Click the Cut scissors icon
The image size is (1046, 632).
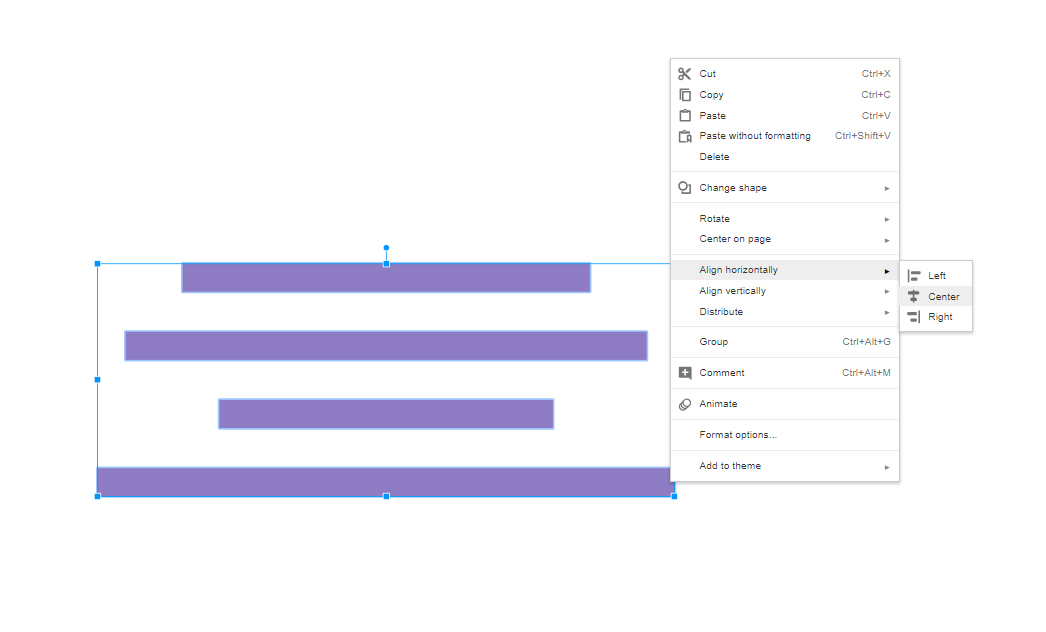pos(685,74)
